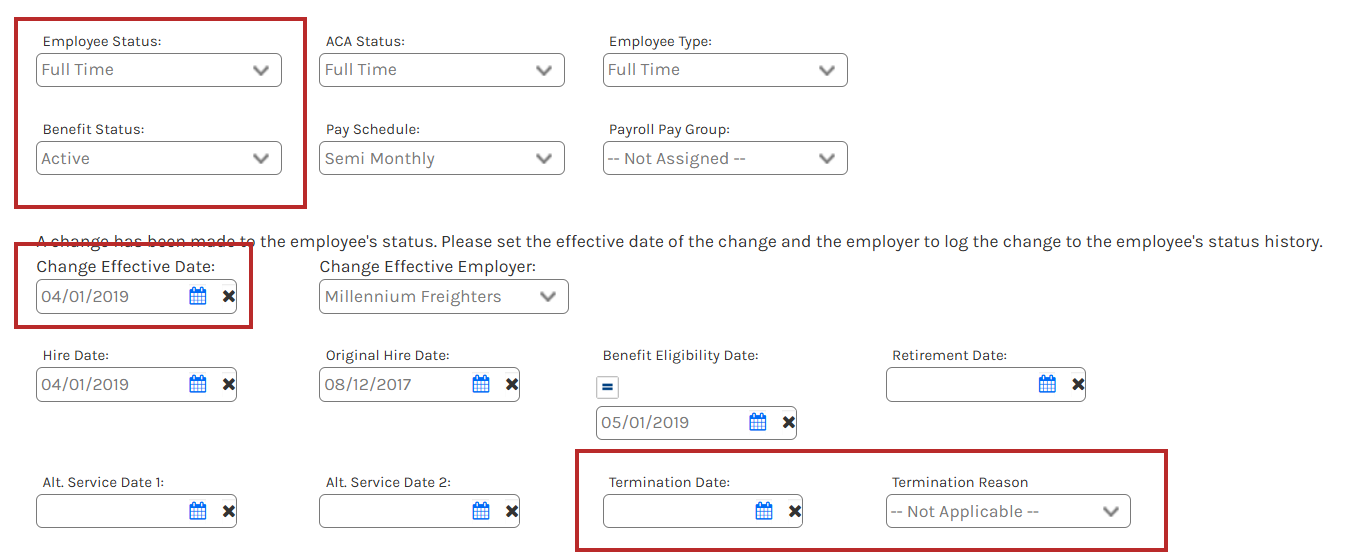1346x560 pixels.
Task: Click the status change instruction message
Action: coord(680,242)
